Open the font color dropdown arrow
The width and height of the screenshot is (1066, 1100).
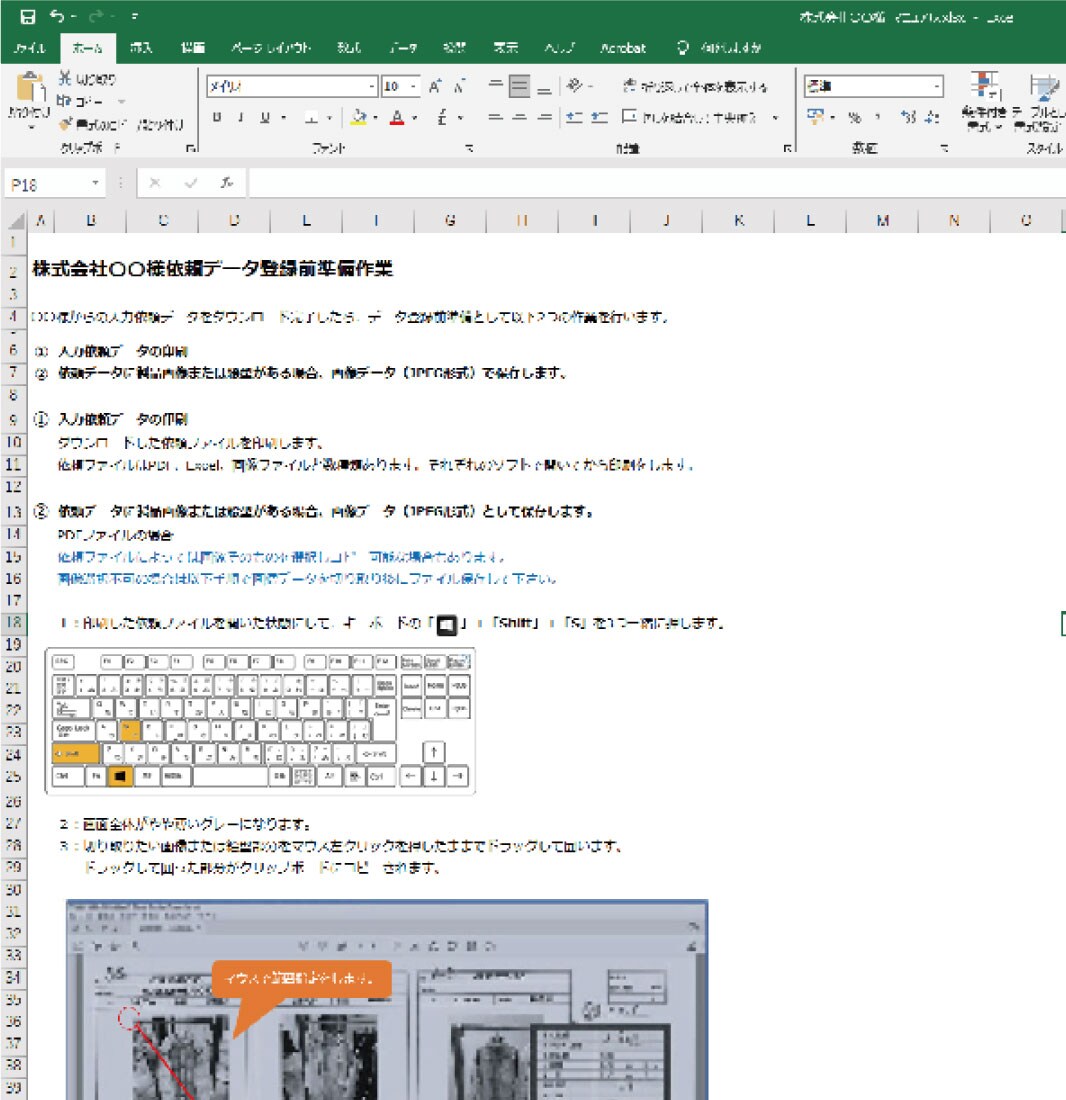(x=415, y=118)
